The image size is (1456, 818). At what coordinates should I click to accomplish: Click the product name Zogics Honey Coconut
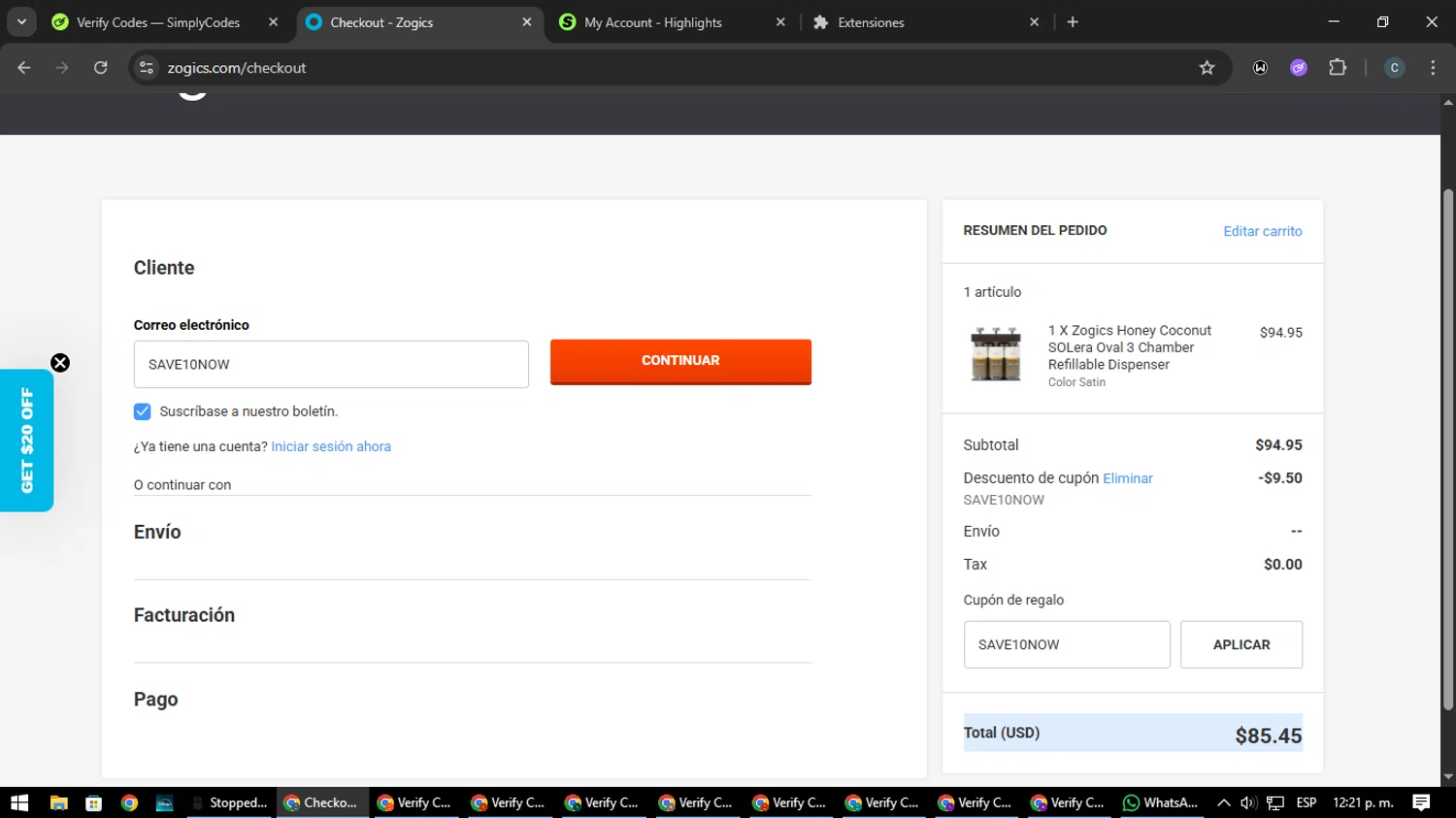click(1129, 347)
